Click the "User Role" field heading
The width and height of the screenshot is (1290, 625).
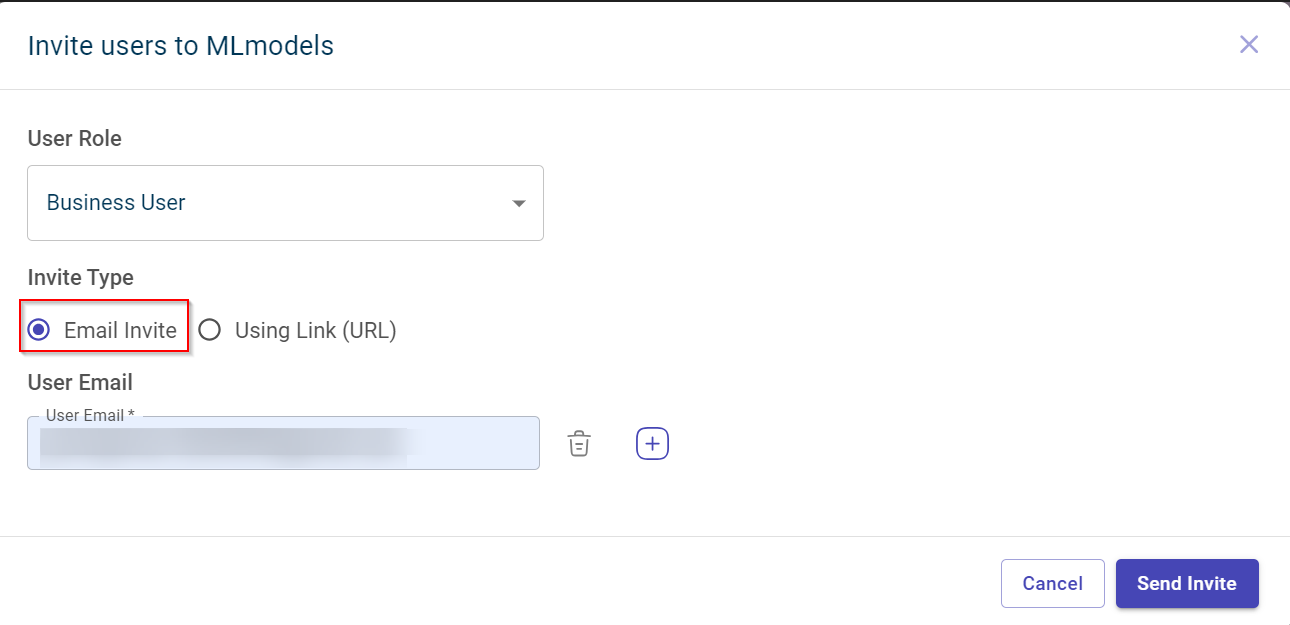74,138
